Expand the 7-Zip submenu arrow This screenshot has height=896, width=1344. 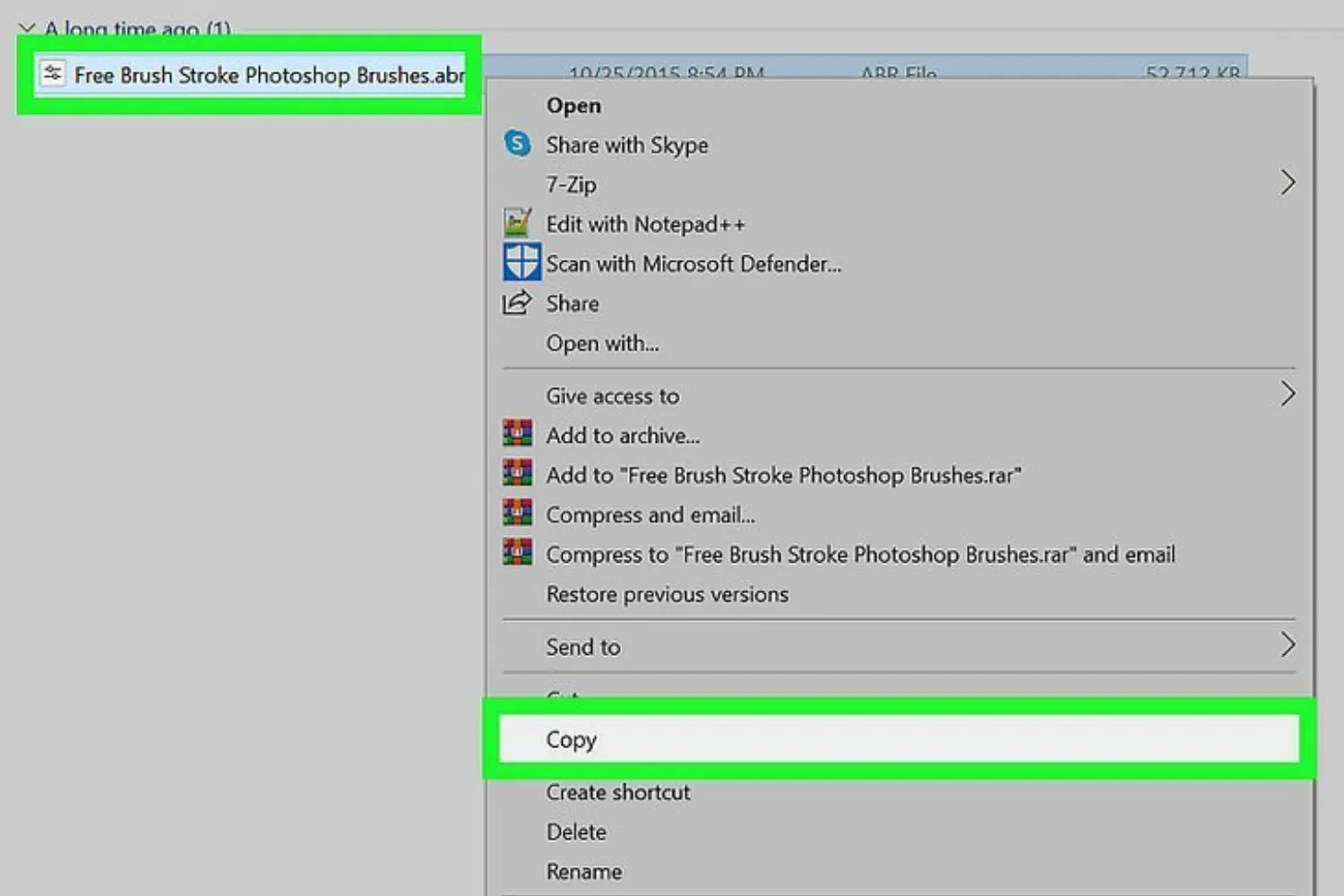[1288, 183]
